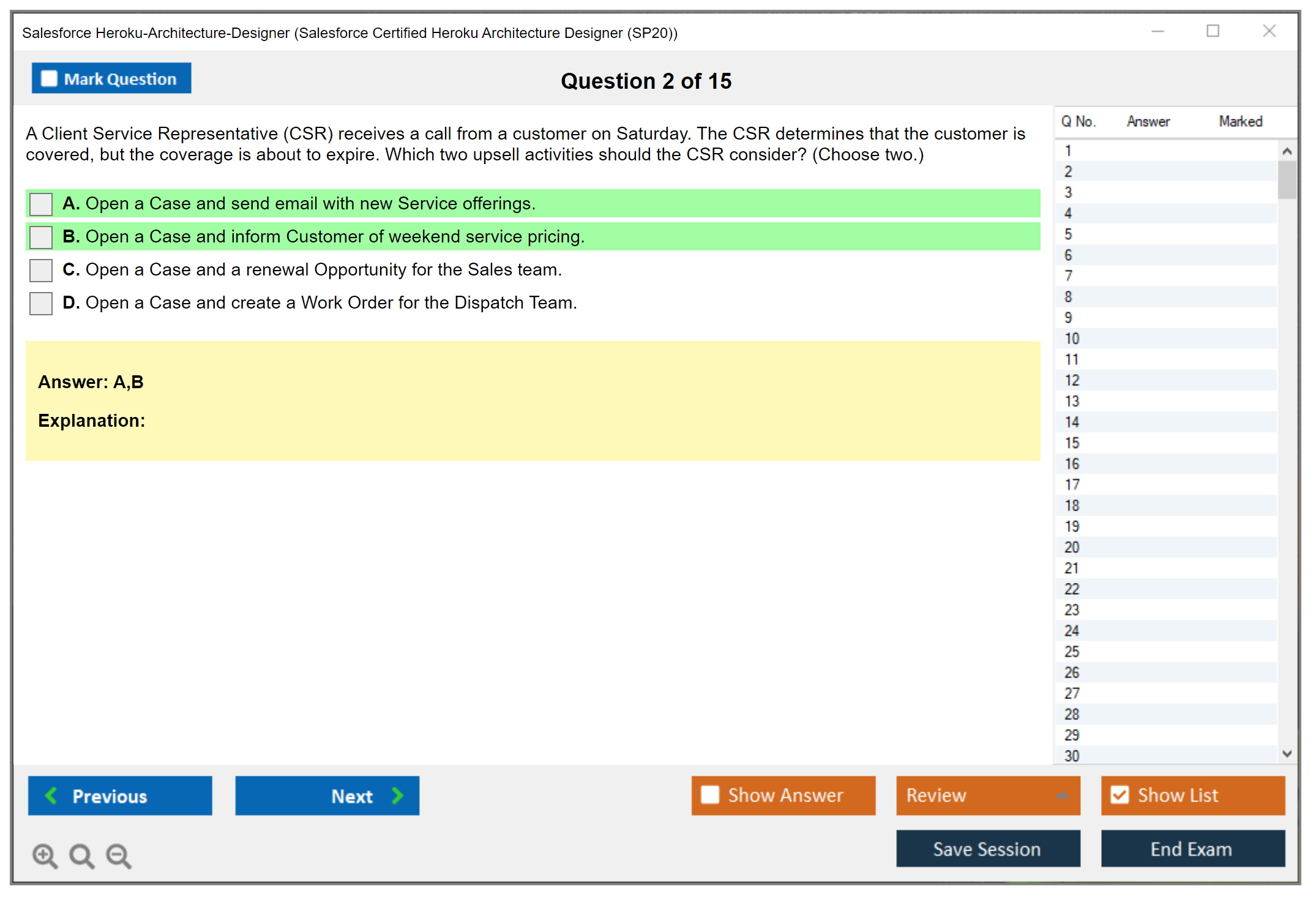The height and width of the screenshot is (900, 1316).
Task: Click the green right chevron on Next
Action: (397, 795)
